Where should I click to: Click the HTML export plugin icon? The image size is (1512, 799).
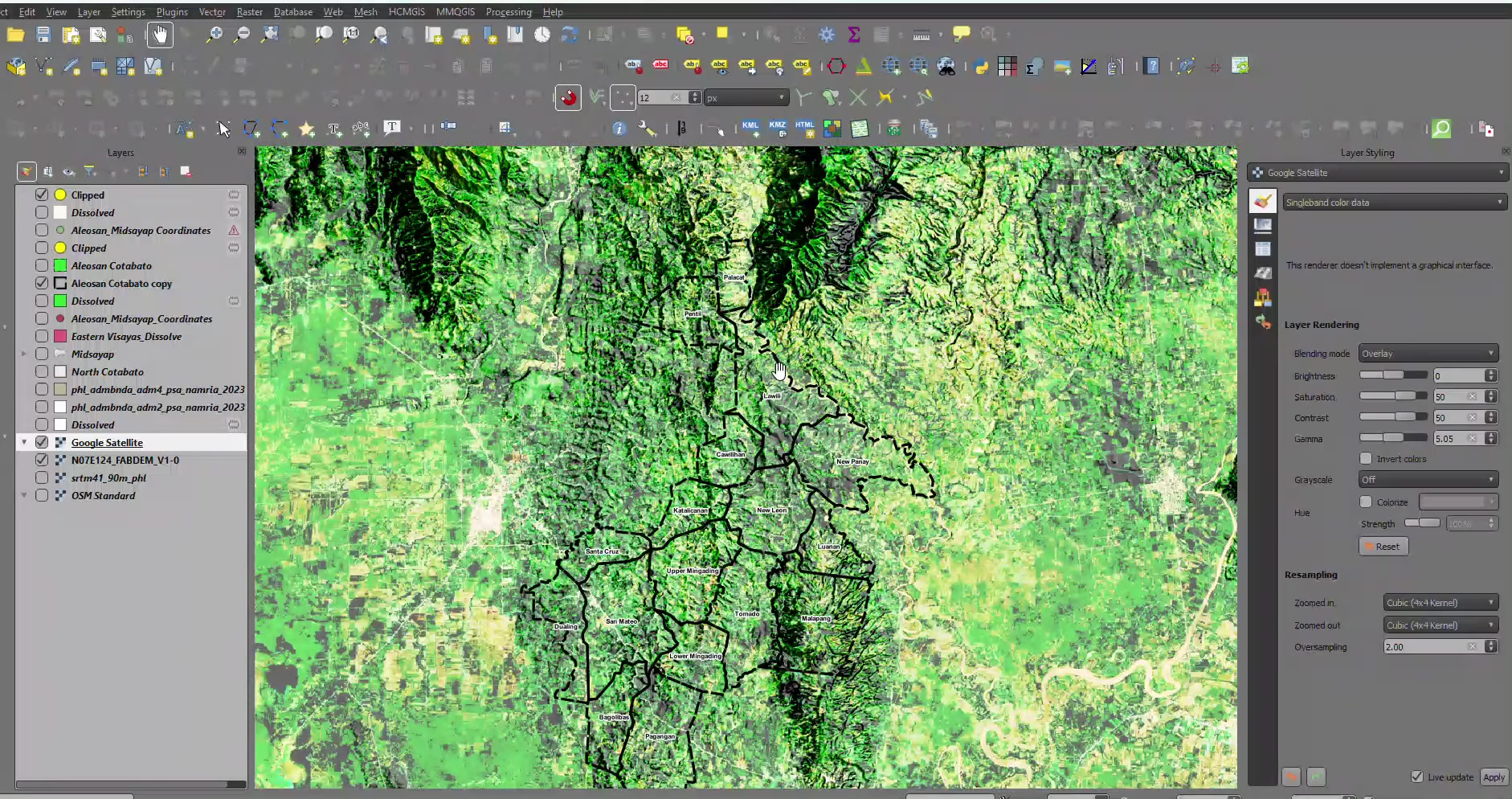804,129
